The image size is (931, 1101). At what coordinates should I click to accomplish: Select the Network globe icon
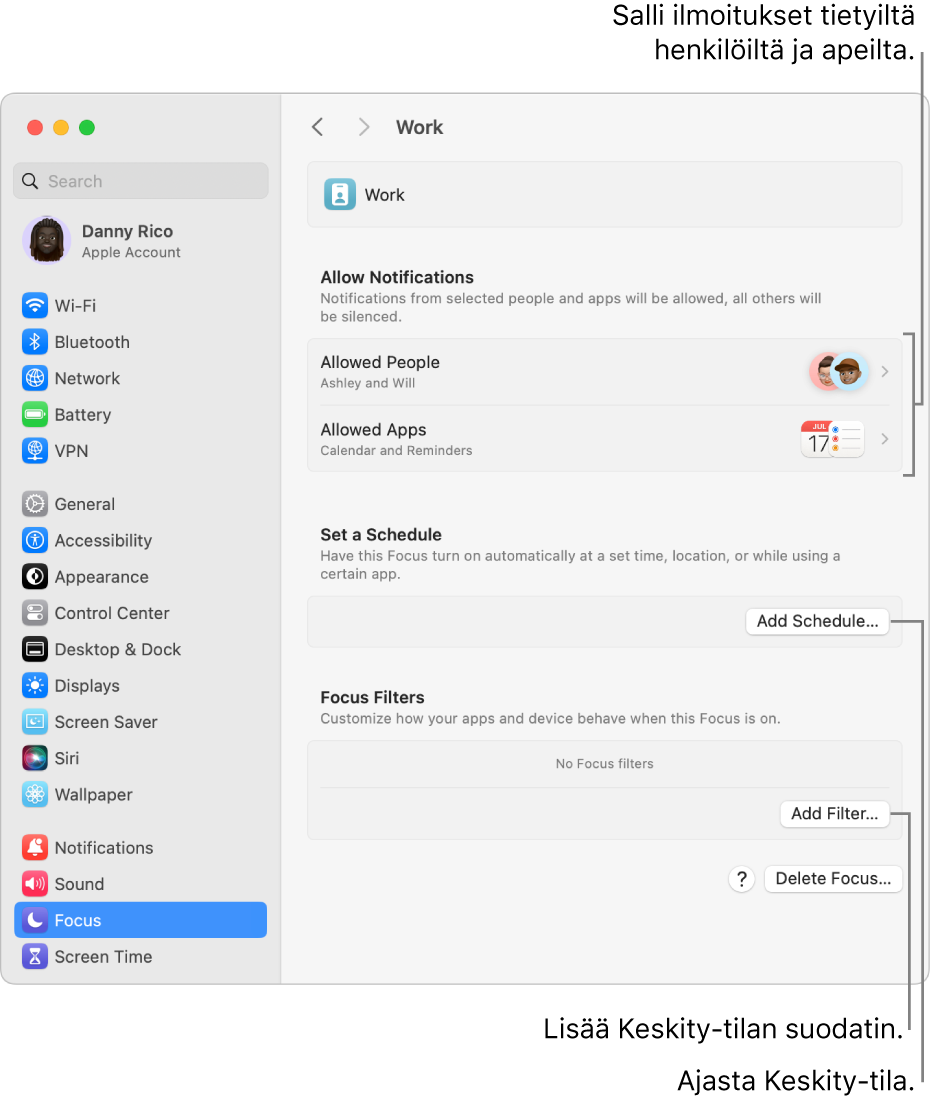pos(34,378)
